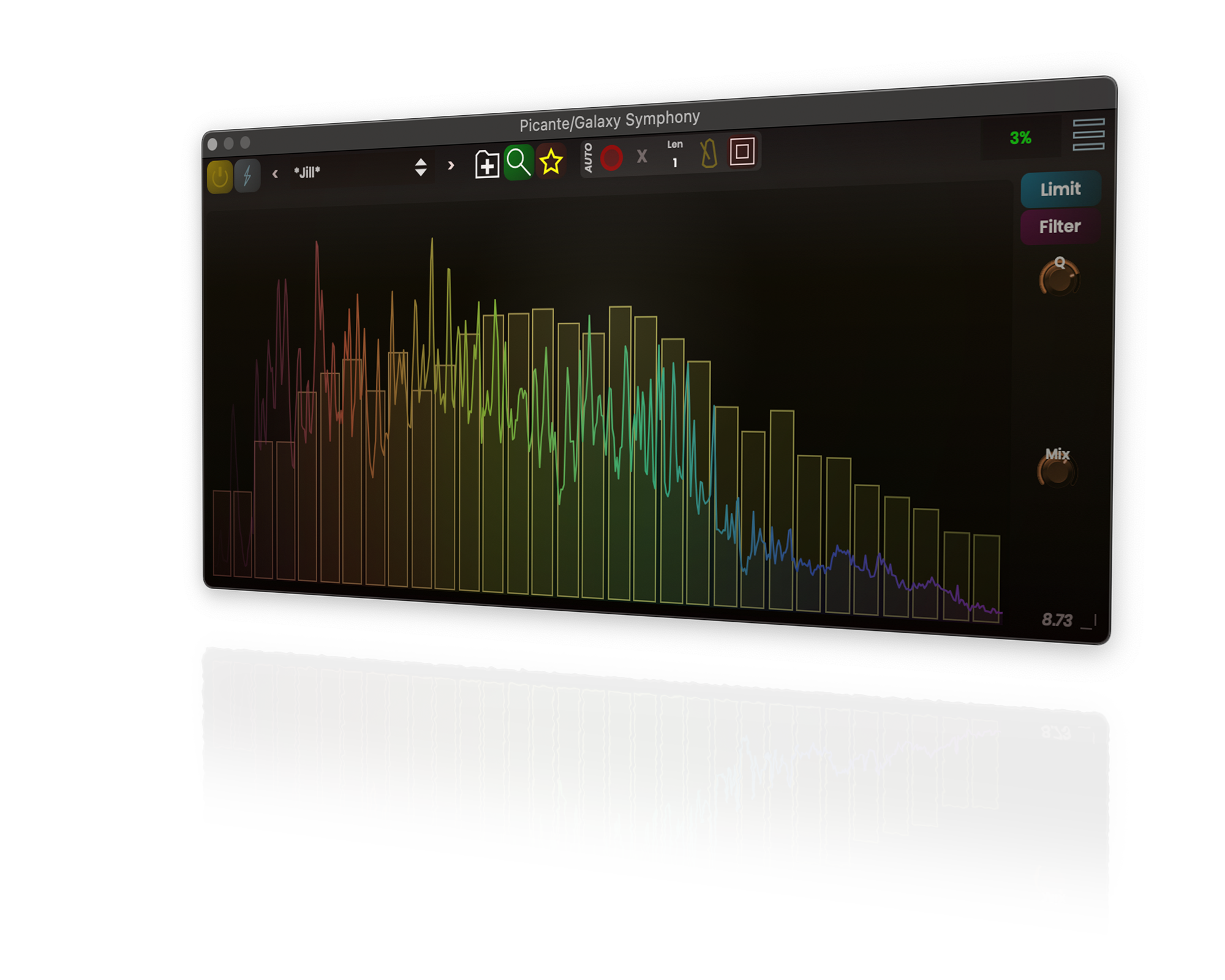Image resolution: width=1225 pixels, height=980 pixels.
Task: Enable the Limit button
Action: (x=1060, y=189)
